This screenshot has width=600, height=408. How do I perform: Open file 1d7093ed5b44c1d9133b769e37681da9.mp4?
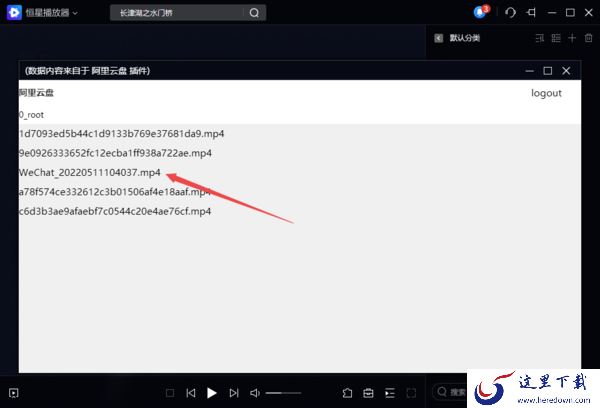pyautogui.click(x=121, y=134)
